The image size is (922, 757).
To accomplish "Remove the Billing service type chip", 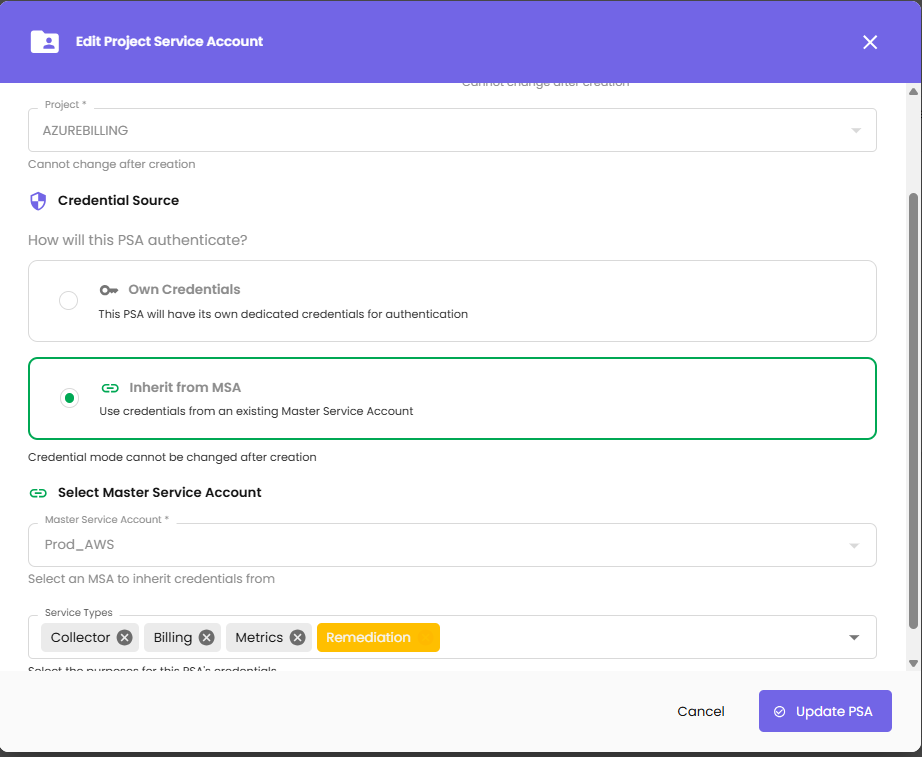I will pyautogui.click(x=206, y=638).
